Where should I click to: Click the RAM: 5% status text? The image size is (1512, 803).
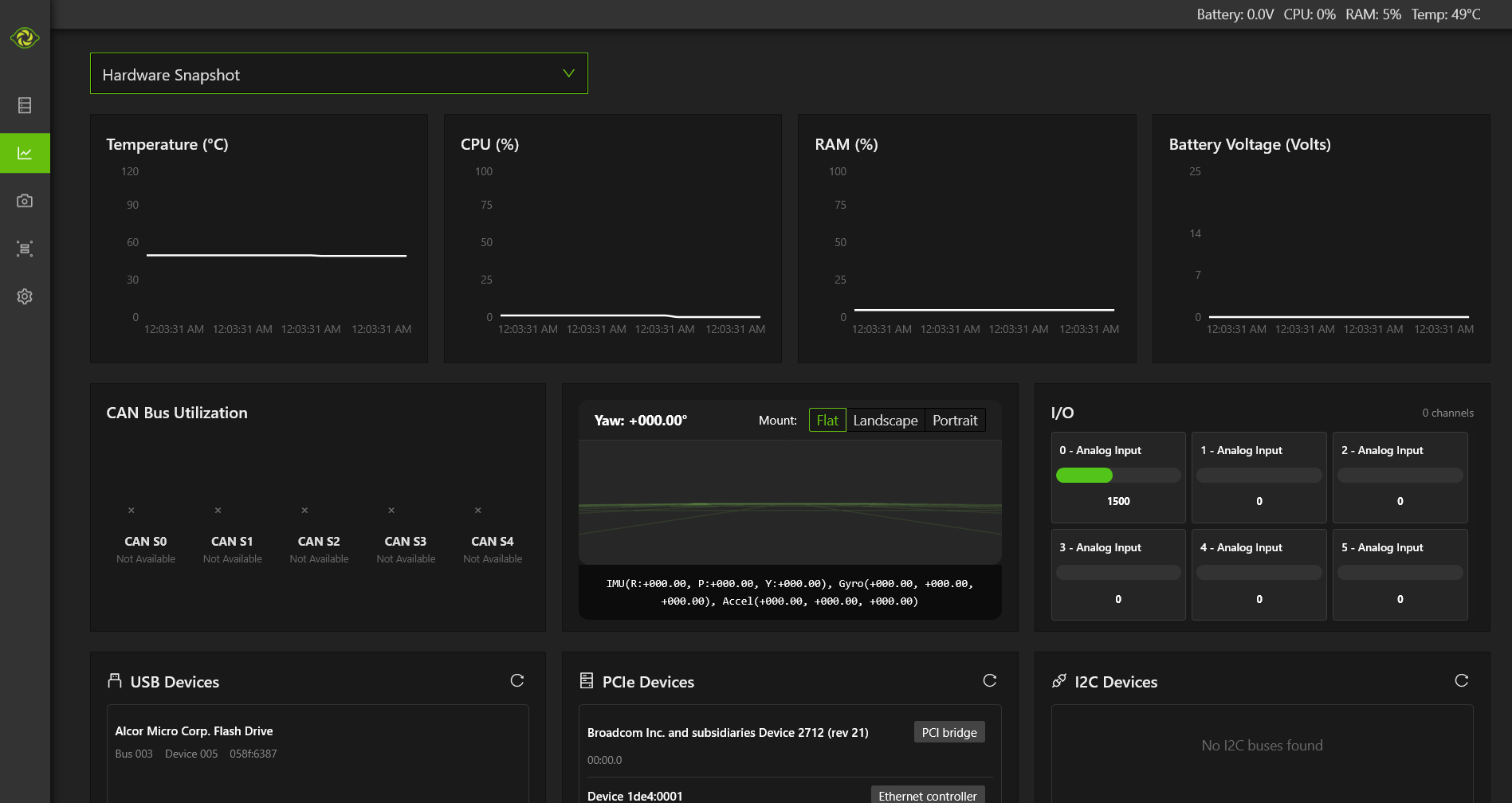(x=1373, y=14)
